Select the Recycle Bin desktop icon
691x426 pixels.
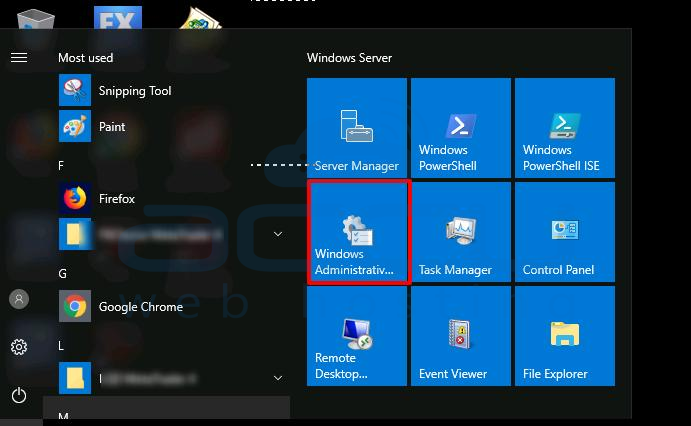pyautogui.click(x=35, y=20)
